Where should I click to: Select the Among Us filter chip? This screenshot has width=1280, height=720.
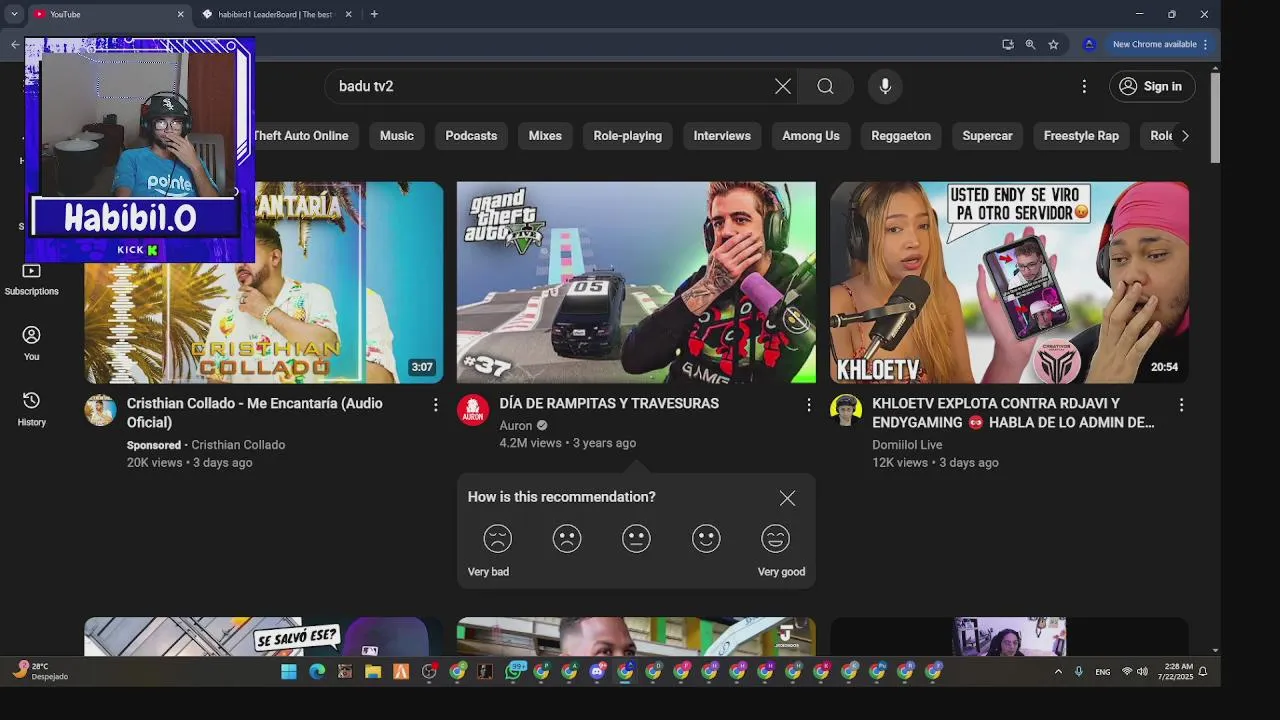[x=811, y=136]
